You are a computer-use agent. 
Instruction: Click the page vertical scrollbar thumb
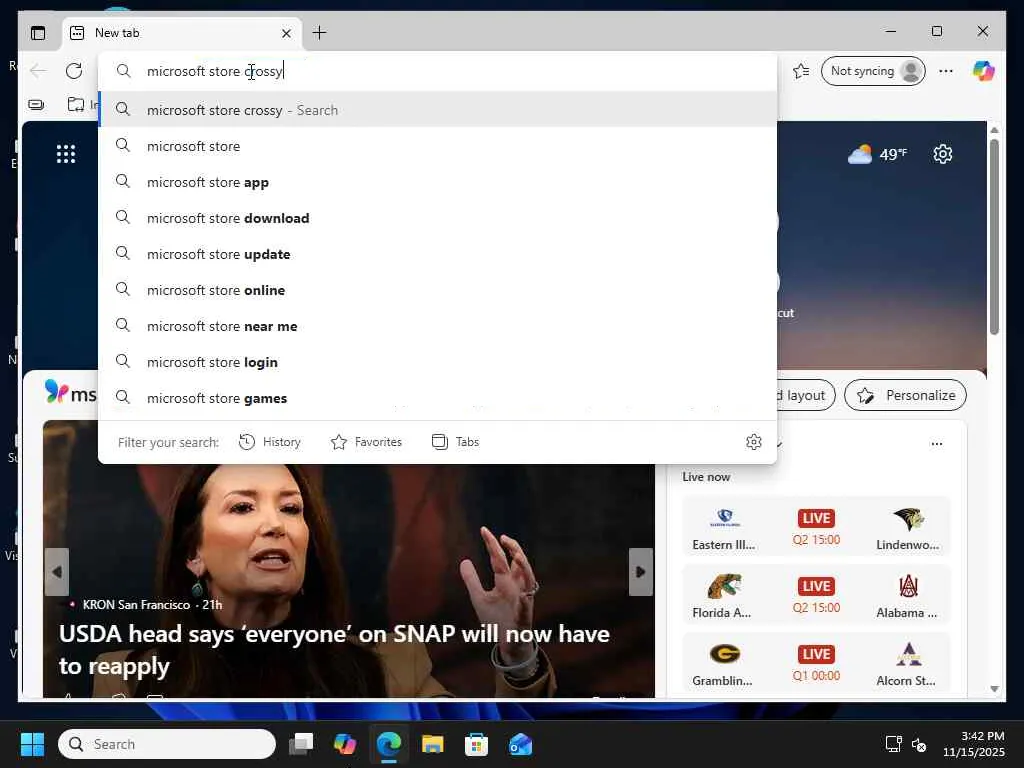(994, 236)
